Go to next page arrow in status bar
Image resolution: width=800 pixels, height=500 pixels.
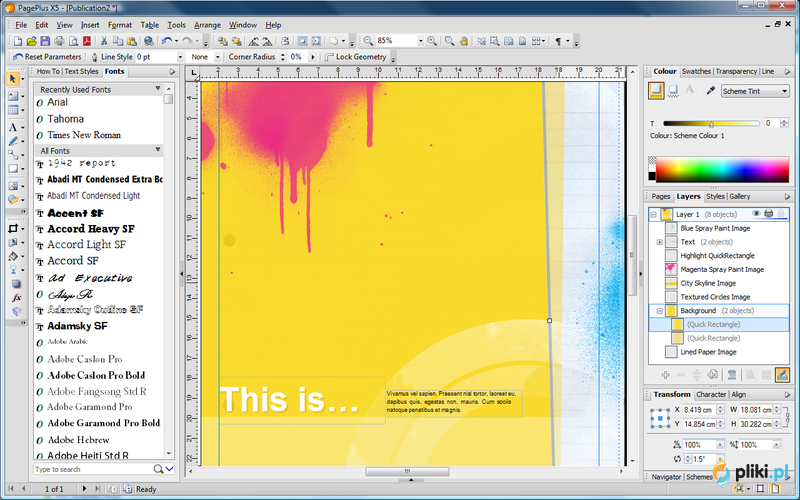pyautogui.click(x=84, y=488)
